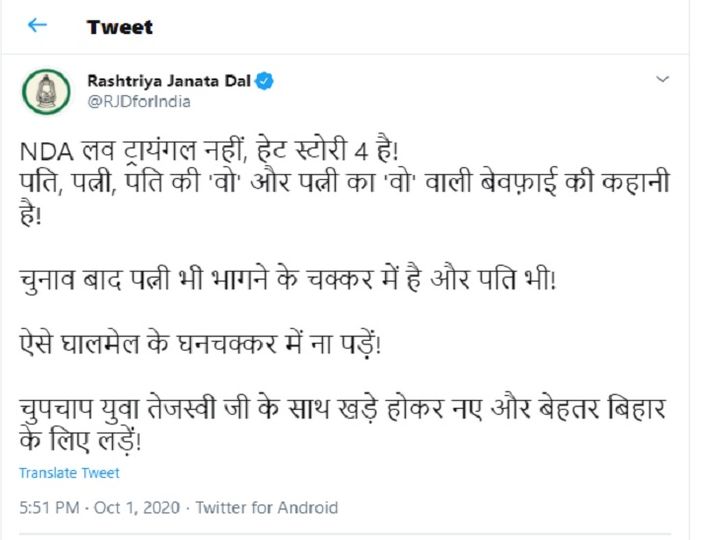Viewport: 720px width, 540px height.
Task: Open the Rashtriya Janata Dal profile name
Action: (169, 81)
